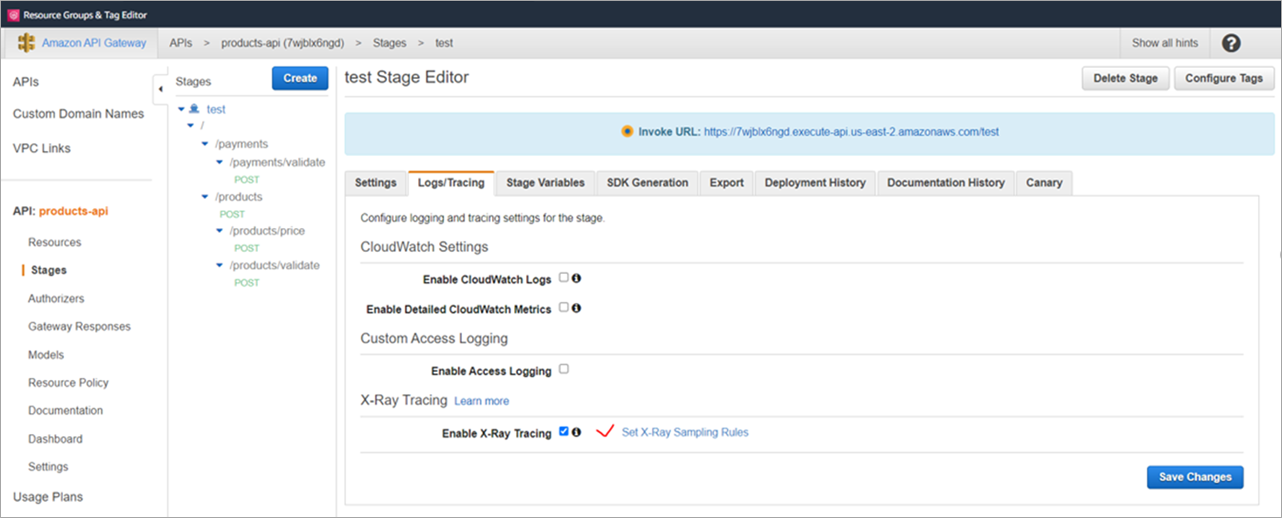Viewport: 1282px width, 518px height.
Task: Open APIs in the left sidebar
Action: 26,82
